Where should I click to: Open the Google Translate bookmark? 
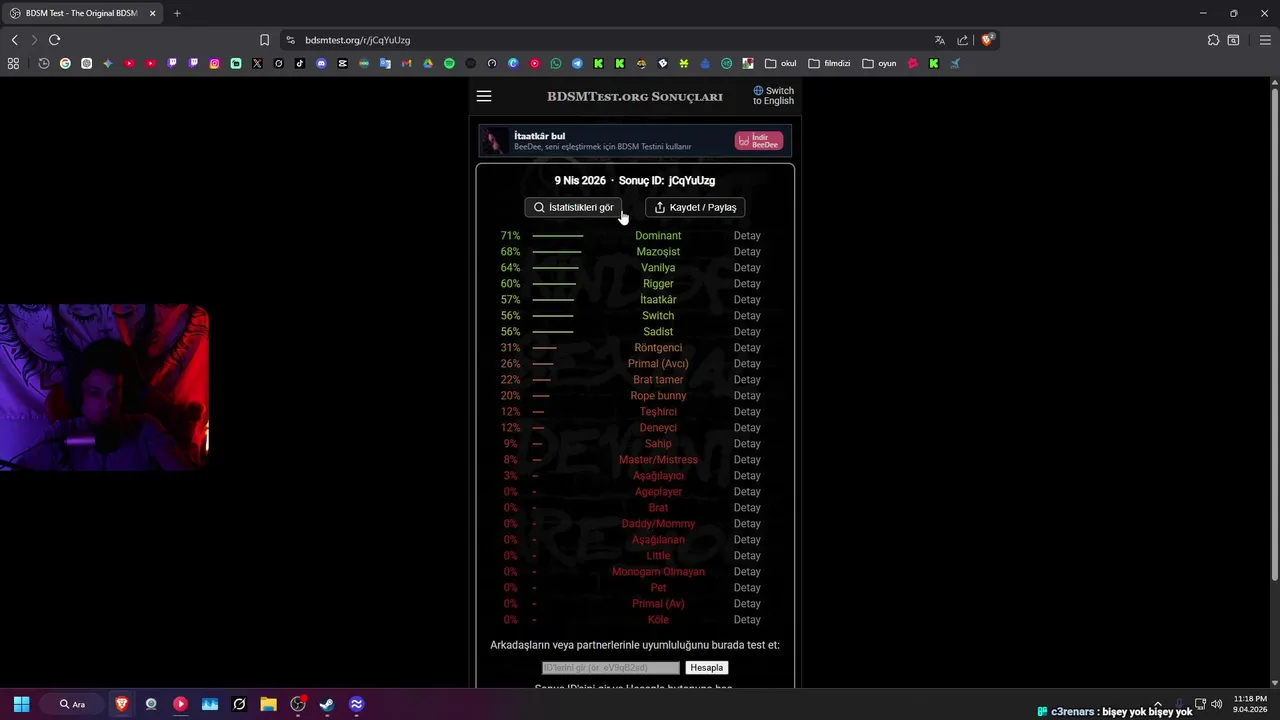[x=385, y=63]
